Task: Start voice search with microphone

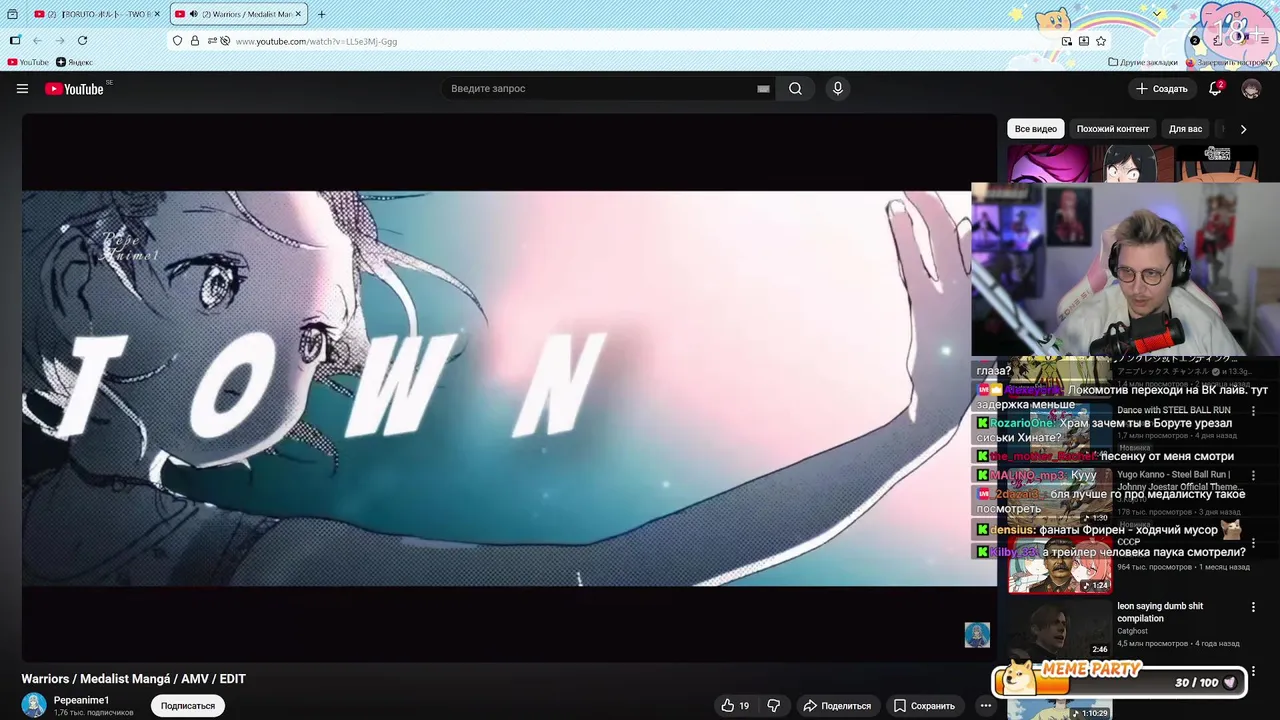Action: point(838,89)
